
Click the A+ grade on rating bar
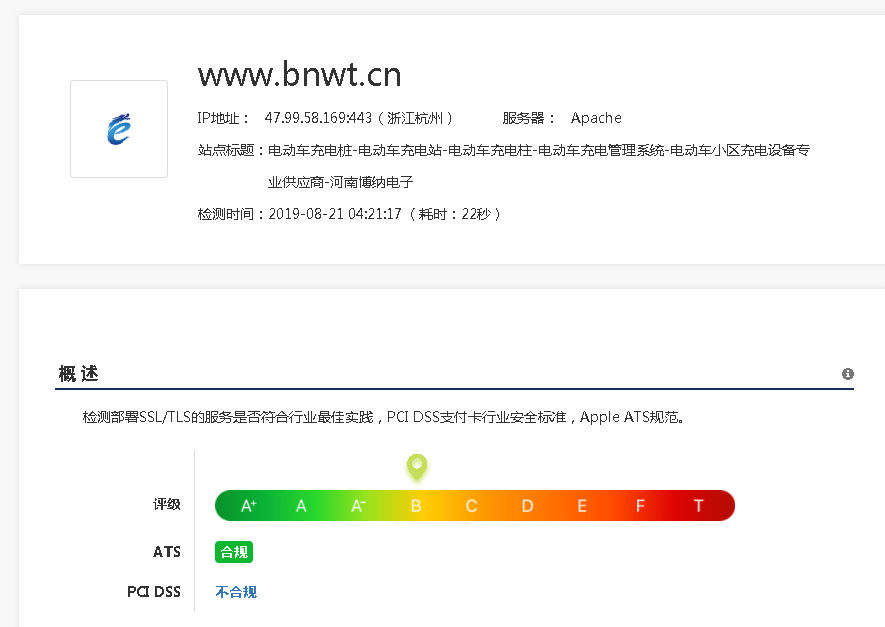[248, 505]
